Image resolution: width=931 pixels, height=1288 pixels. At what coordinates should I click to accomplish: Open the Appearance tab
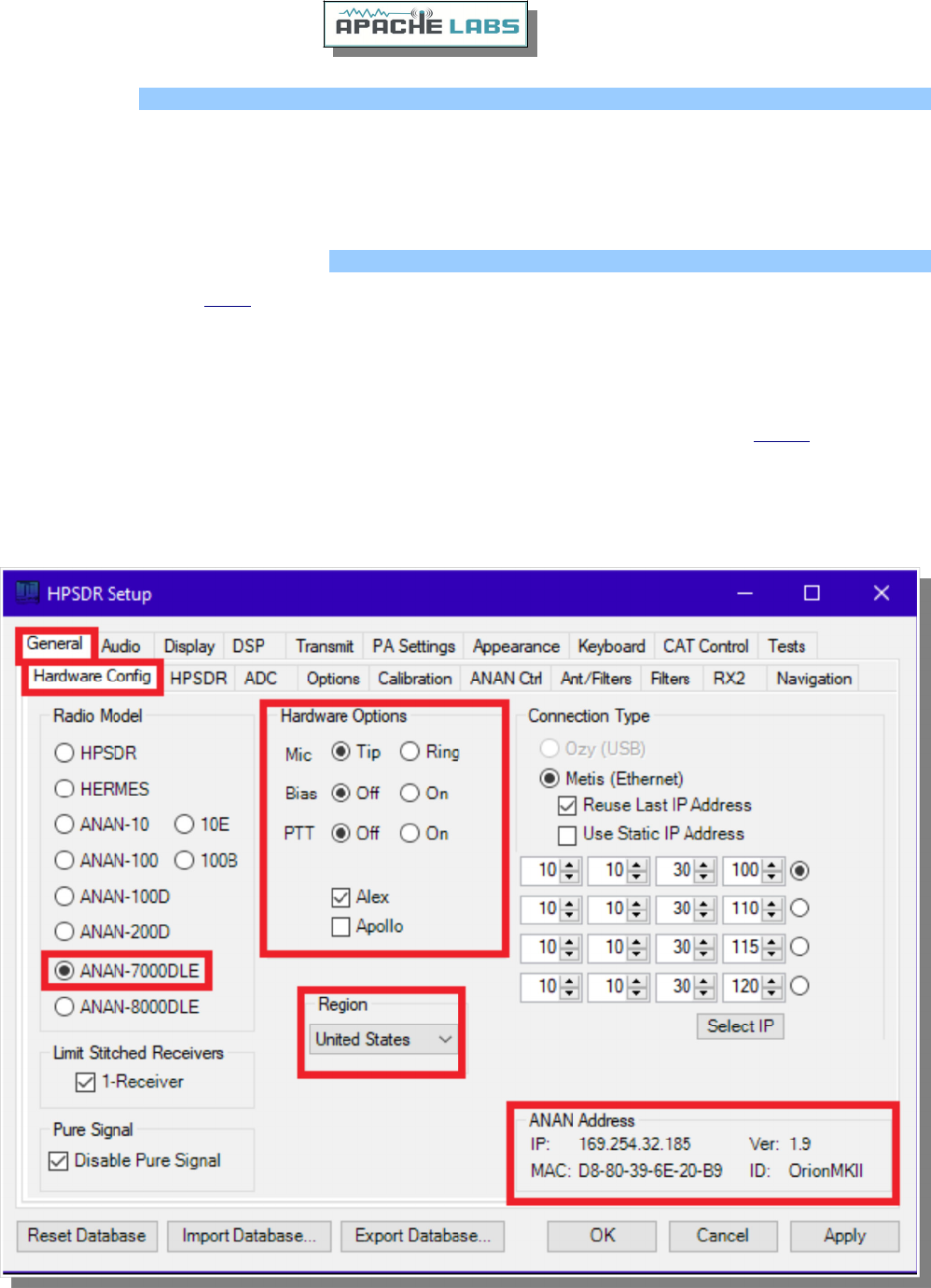516,645
